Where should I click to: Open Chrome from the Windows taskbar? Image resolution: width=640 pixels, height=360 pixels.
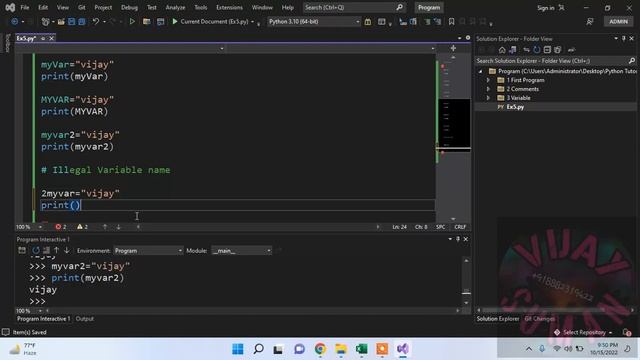[320, 349]
